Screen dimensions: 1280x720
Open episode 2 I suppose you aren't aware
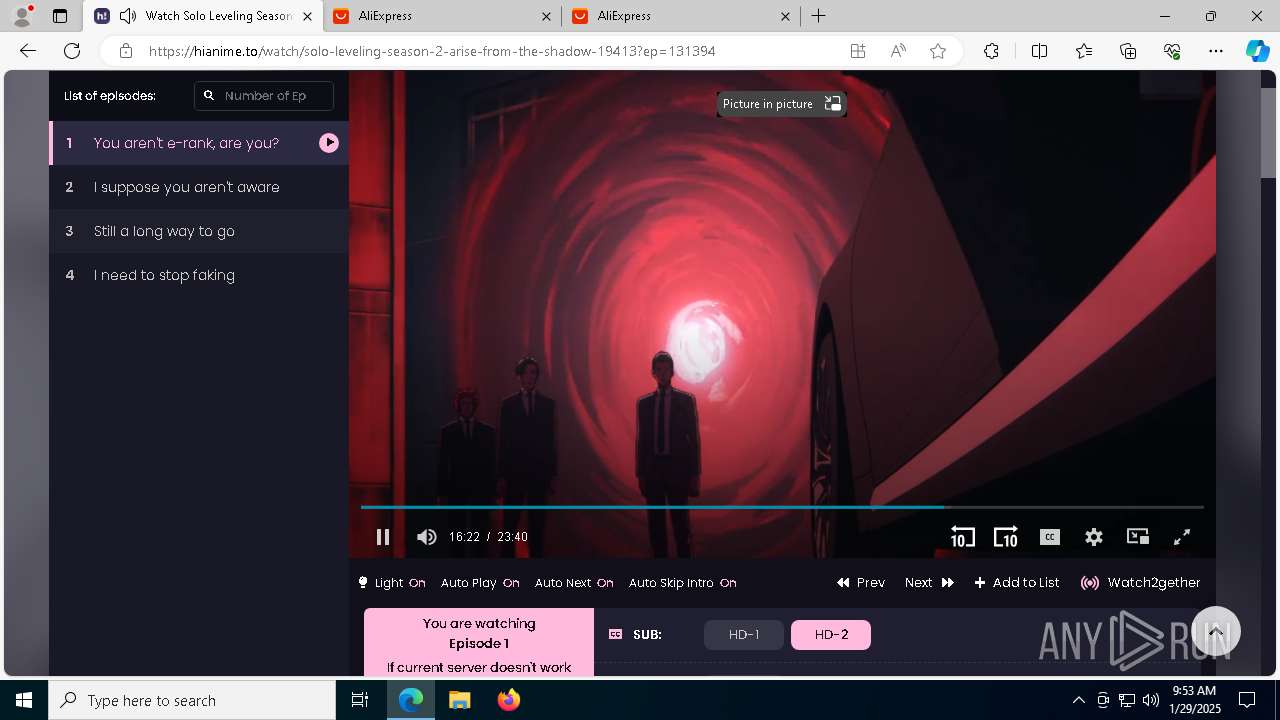coord(199,187)
